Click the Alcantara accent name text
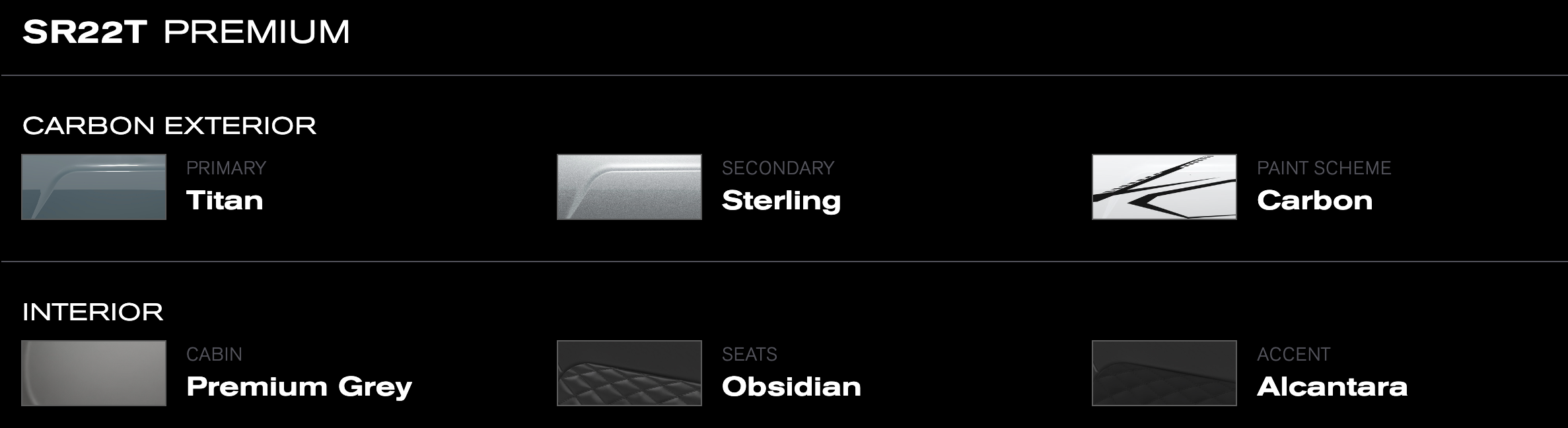This screenshot has width=1568, height=428. coord(1332,386)
